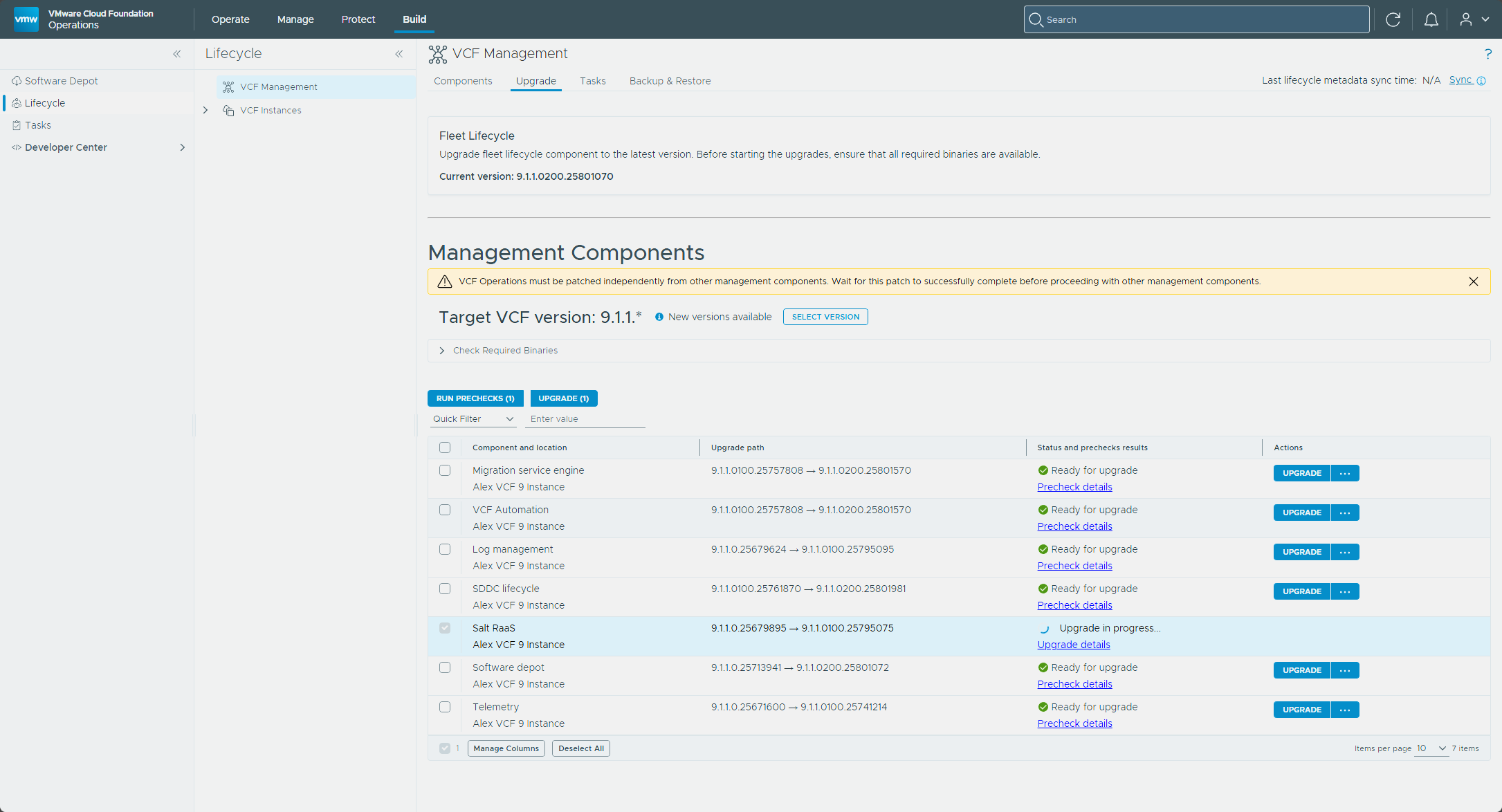Open more actions menu for Telemetry row
Viewport: 1502px width, 812px height.
[x=1345, y=710]
